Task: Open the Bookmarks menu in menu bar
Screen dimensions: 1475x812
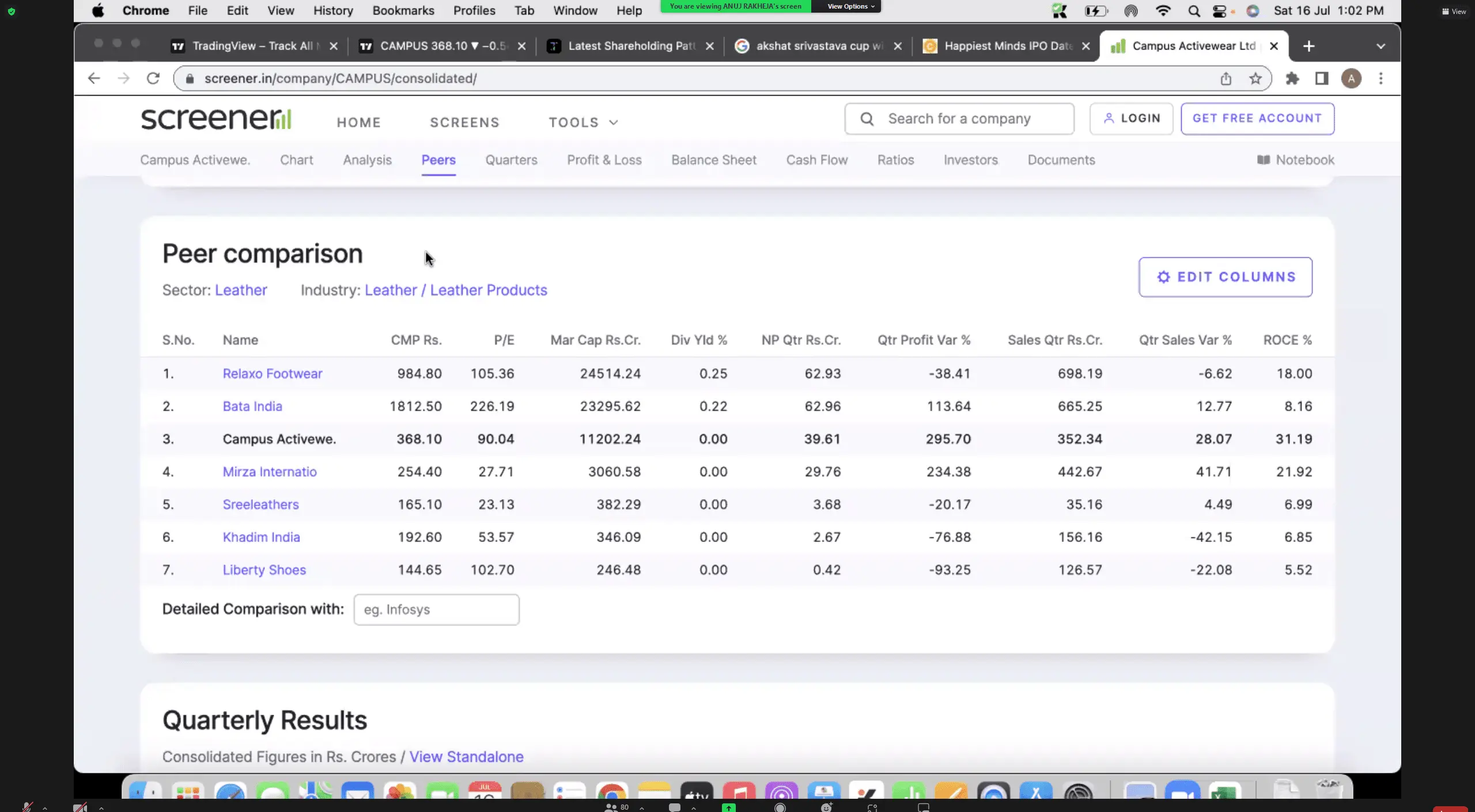Action: 403,10
